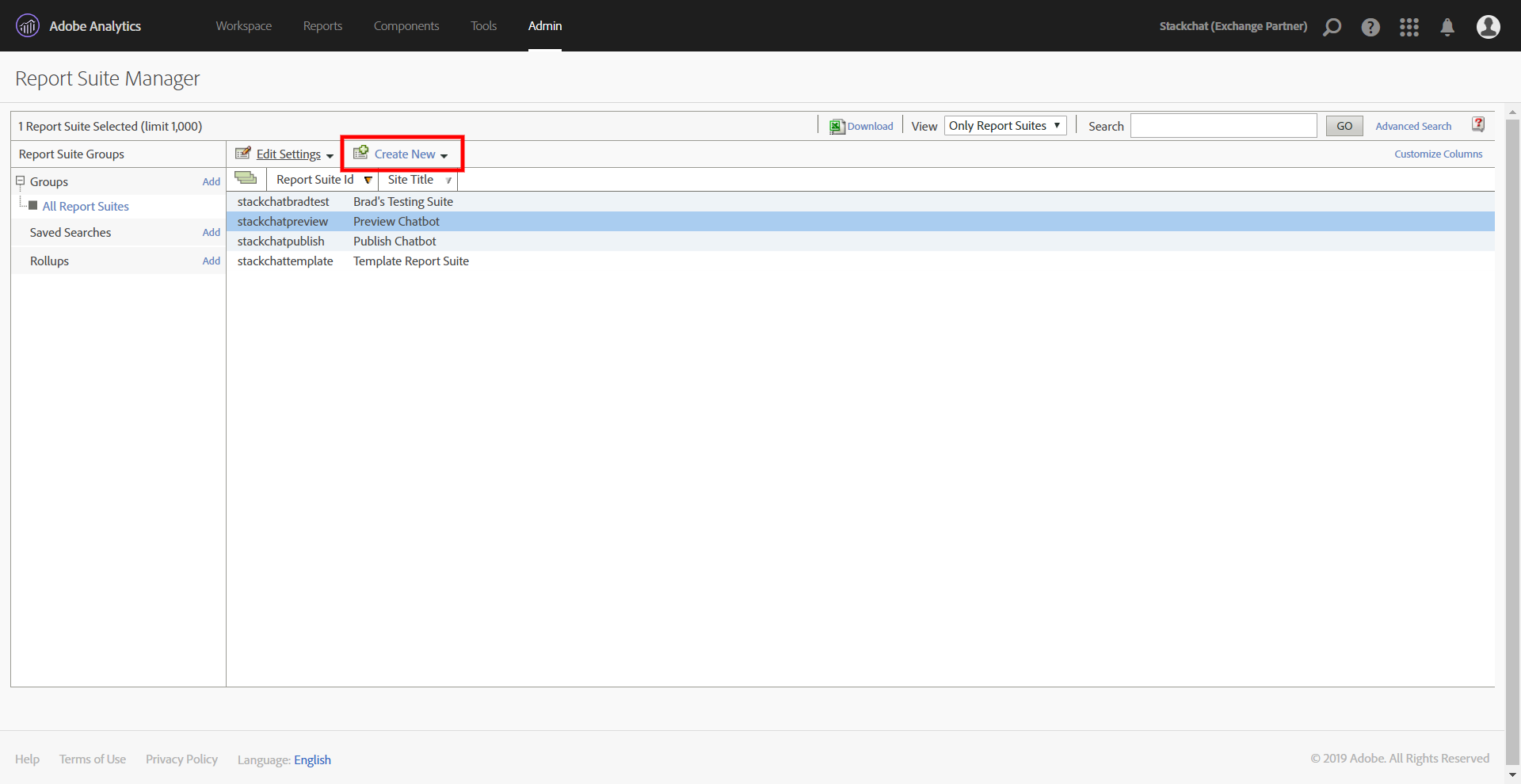Screen dimensions: 1521x784
Task: Select the stackchatpublish row
Action: (860, 242)
